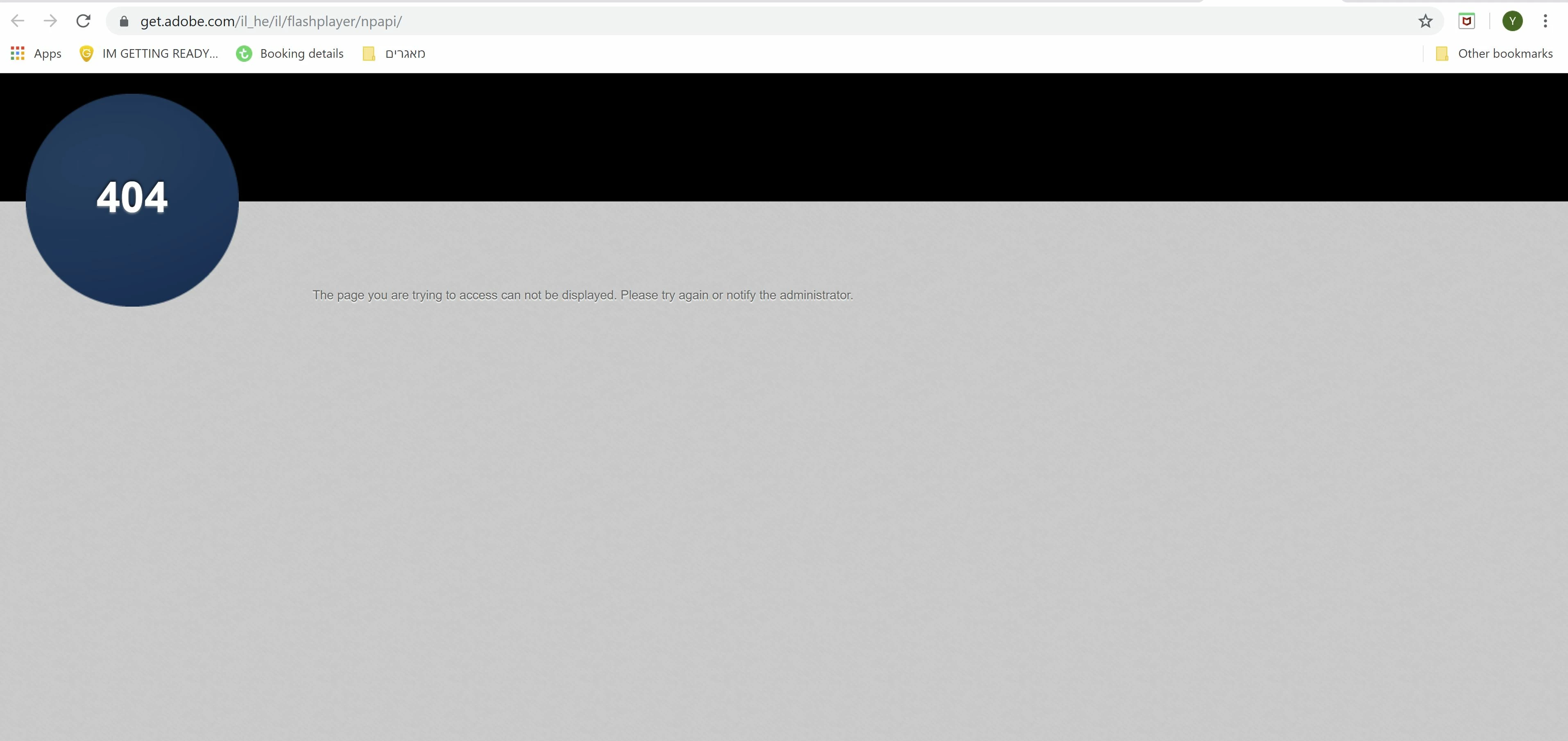Open the Y profile avatar
The height and width of the screenshot is (741, 1568).
1512,21
